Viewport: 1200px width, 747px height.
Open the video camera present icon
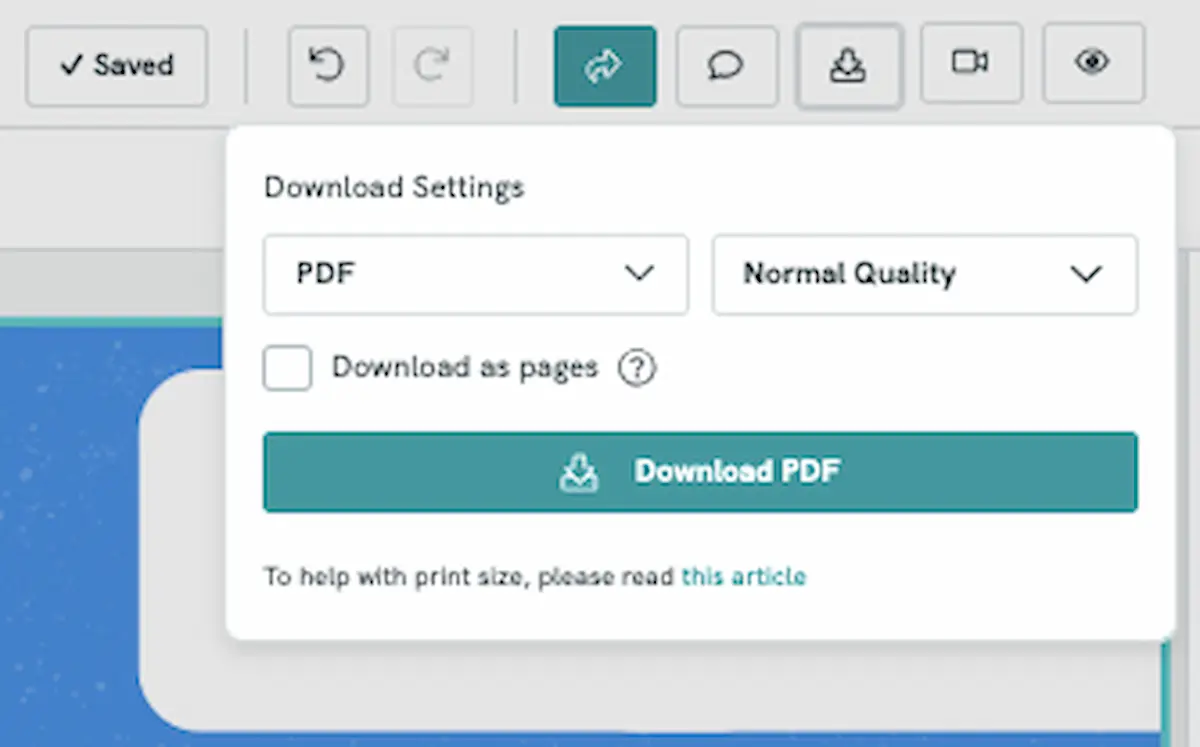click(971, 64)
